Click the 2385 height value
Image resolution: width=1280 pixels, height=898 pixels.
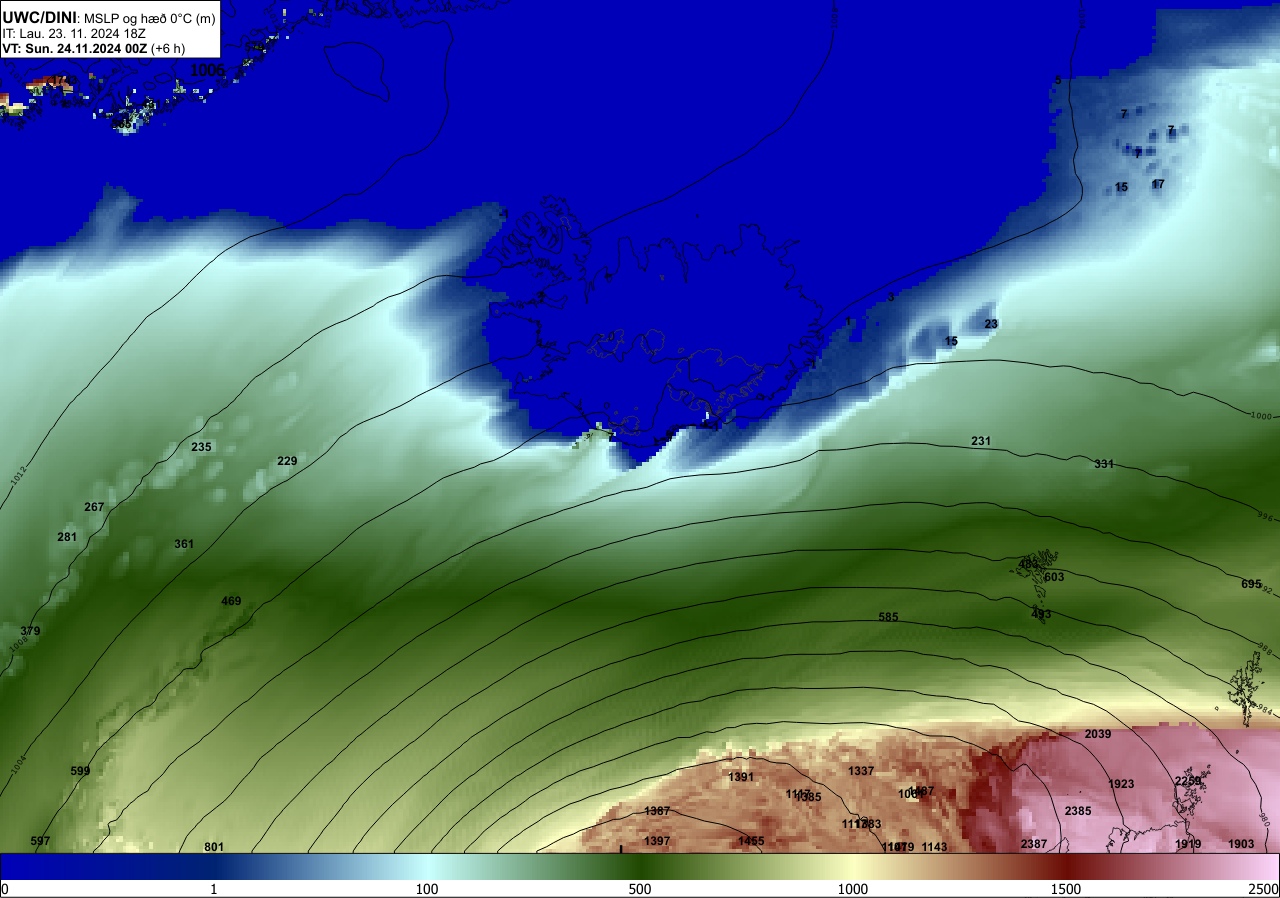point(1078,811)
